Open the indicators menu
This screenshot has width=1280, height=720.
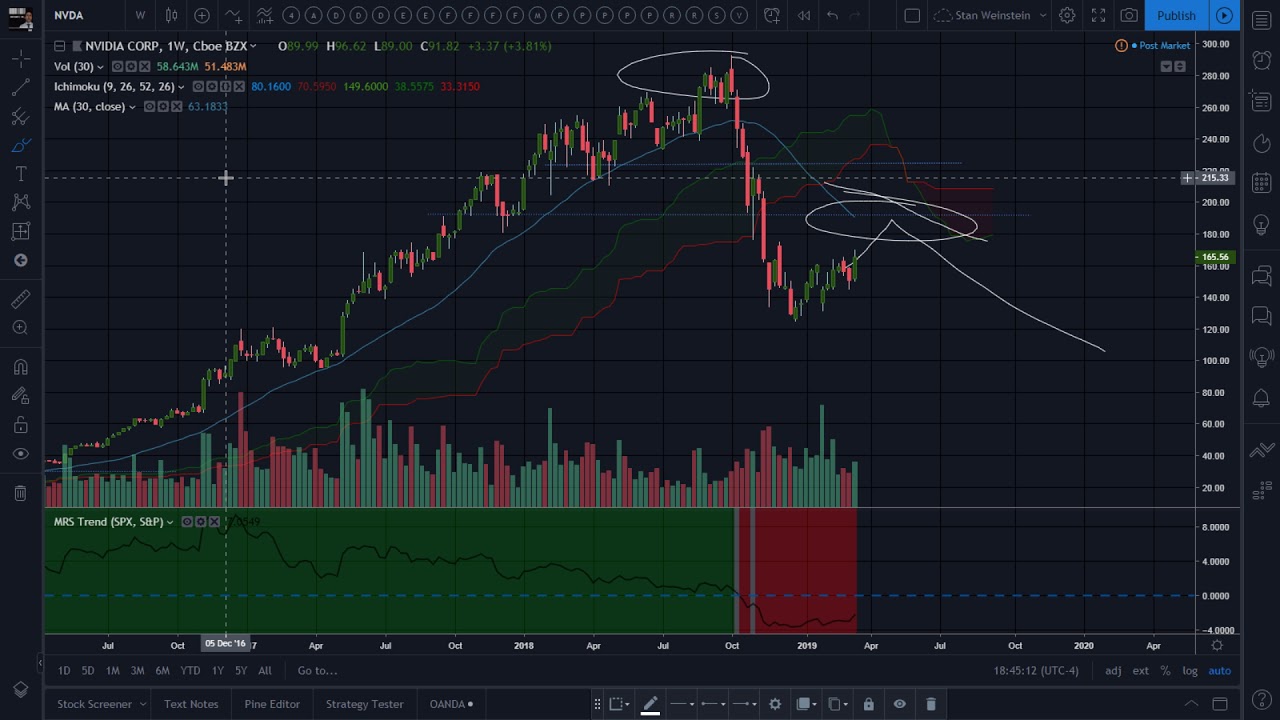click(x=233, y=15)
